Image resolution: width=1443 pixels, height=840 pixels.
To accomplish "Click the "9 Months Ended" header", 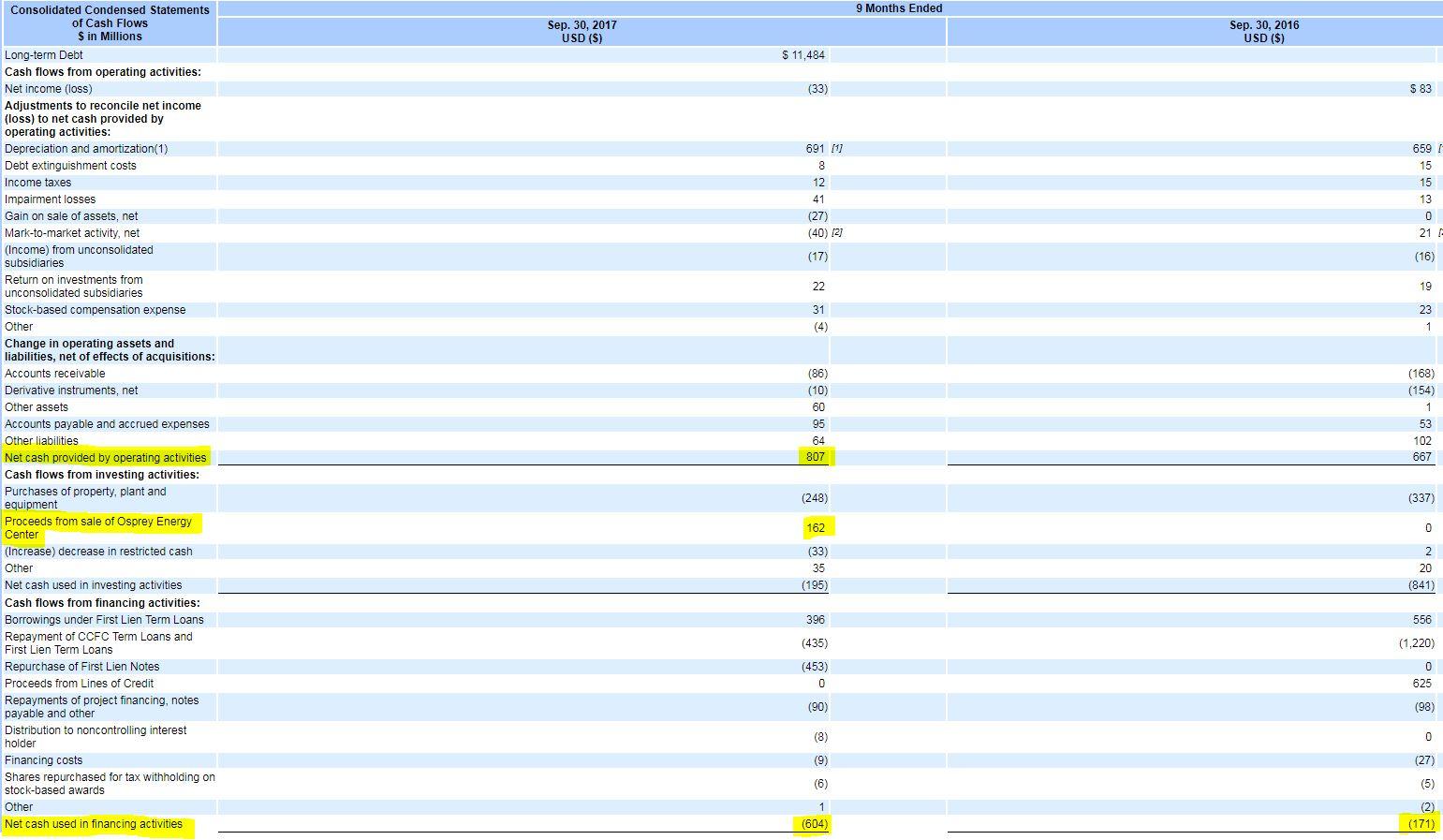I will [899, 8].
